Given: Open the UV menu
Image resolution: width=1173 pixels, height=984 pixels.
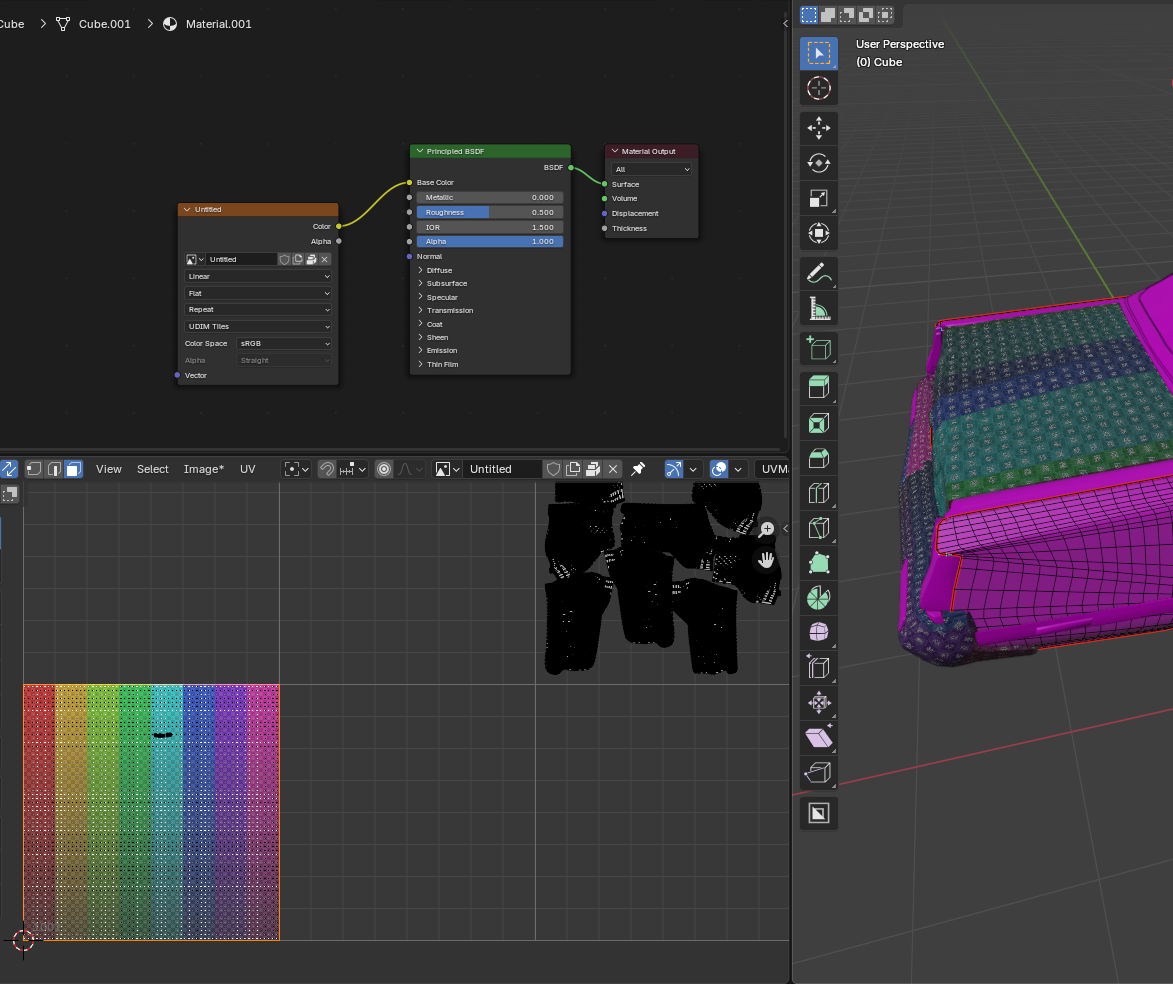Looking at the screenshot, I should click(247, 469).
